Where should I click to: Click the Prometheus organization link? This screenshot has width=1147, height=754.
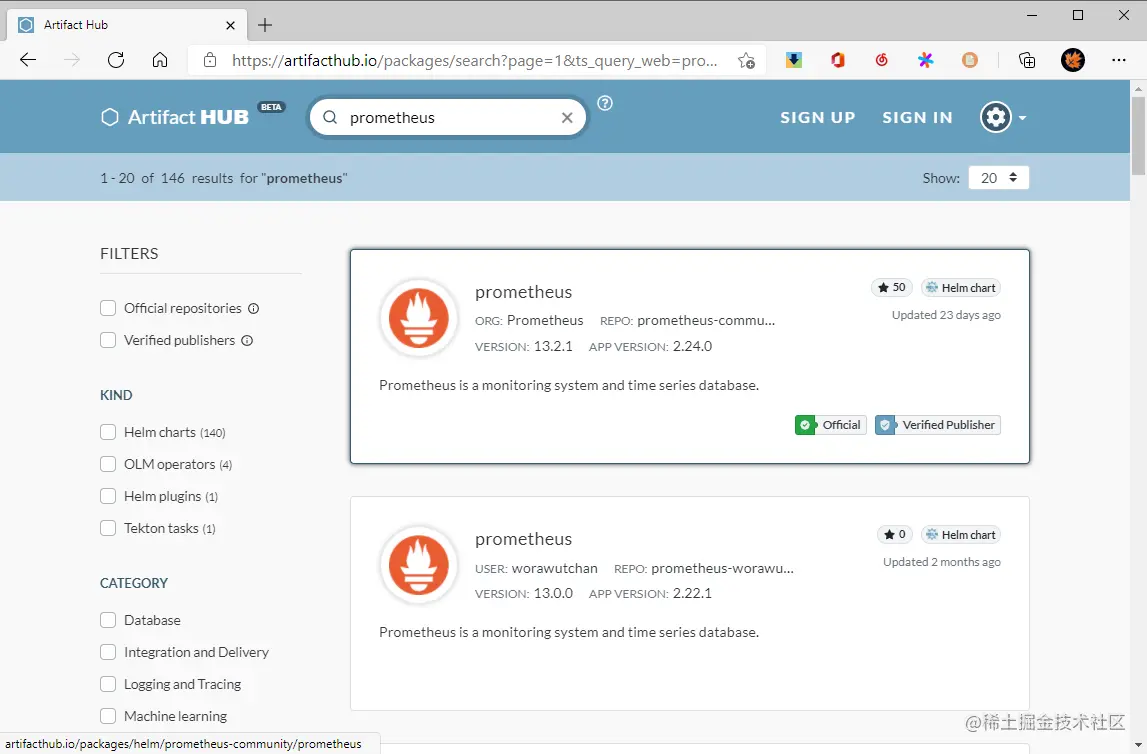[x=545, y=320]
